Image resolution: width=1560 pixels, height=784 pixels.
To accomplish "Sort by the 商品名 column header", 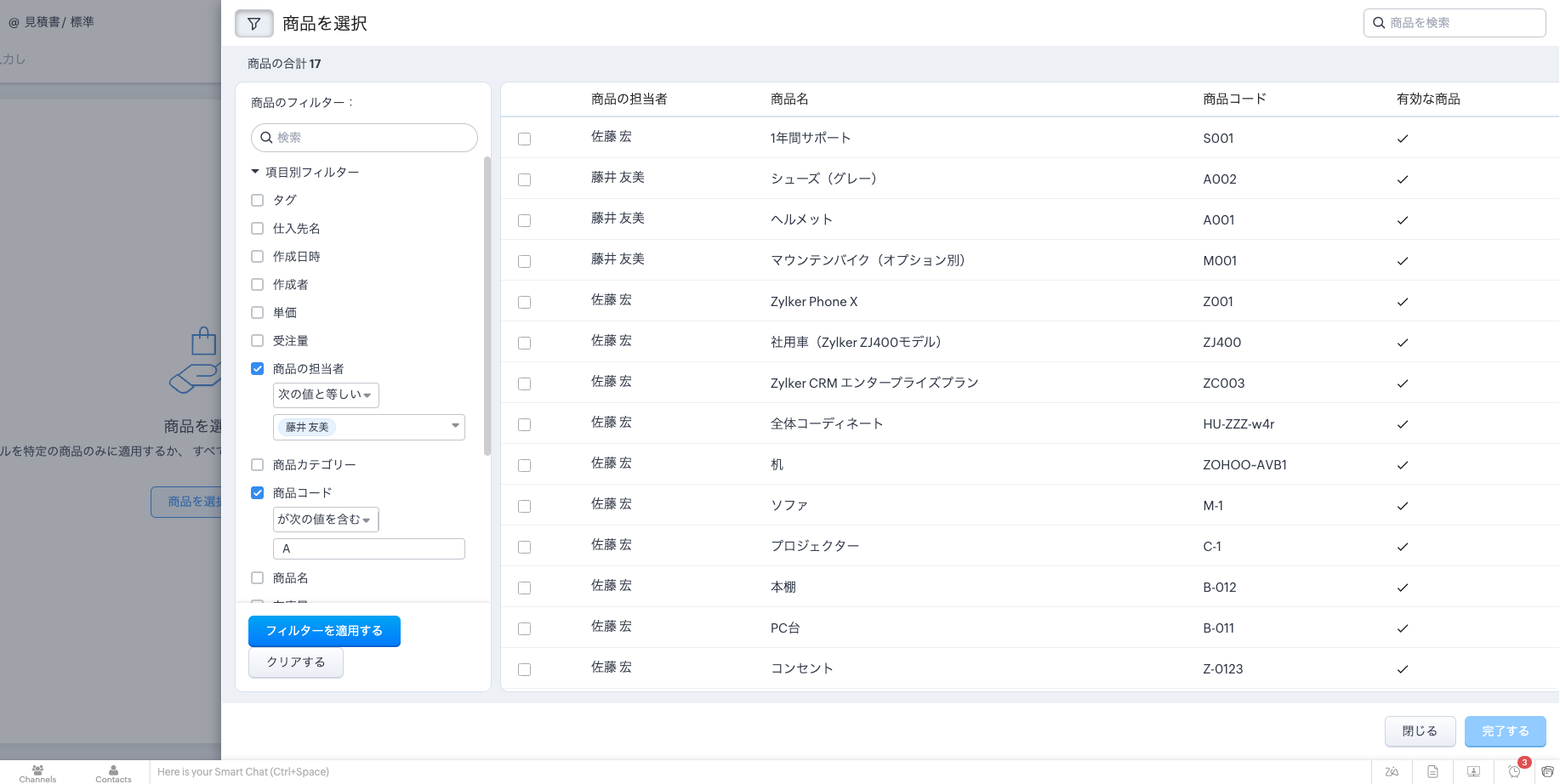I will (x=789, y=99).
